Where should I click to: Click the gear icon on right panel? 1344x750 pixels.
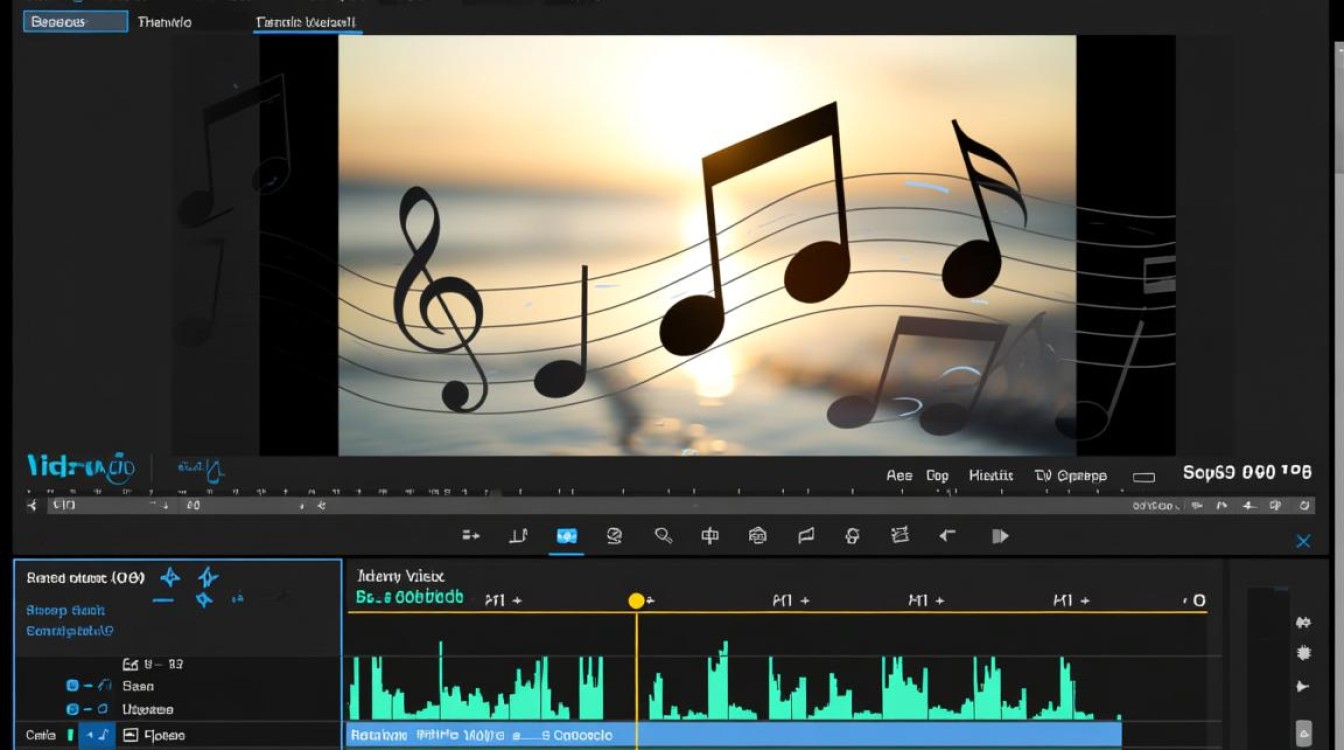coord(1303,653)
